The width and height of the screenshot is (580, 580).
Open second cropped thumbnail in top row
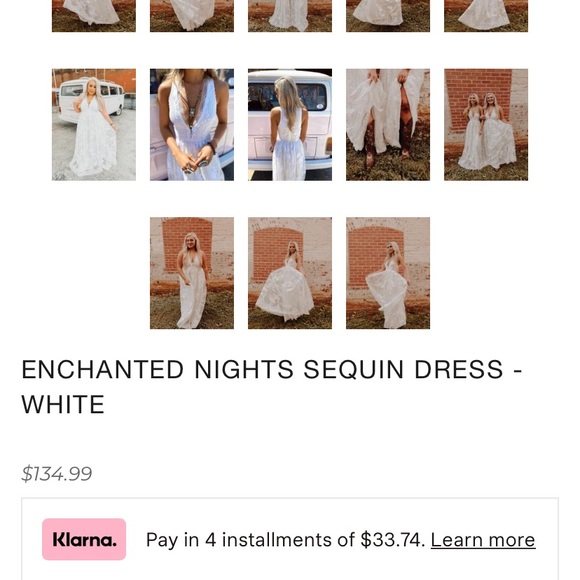(x=192, y=16)
